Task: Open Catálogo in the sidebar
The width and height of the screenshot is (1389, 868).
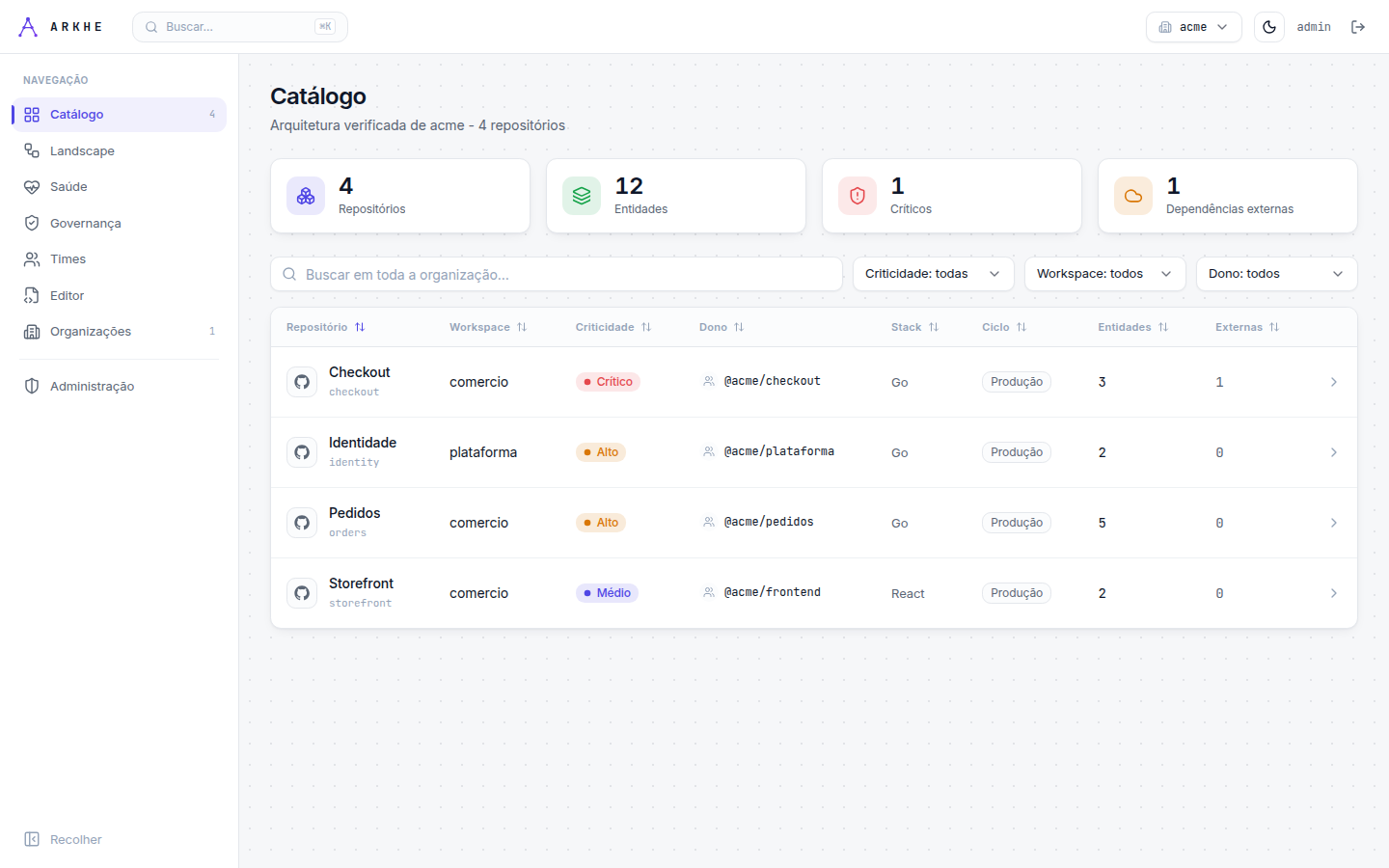Action: click(x=120, y=115)
